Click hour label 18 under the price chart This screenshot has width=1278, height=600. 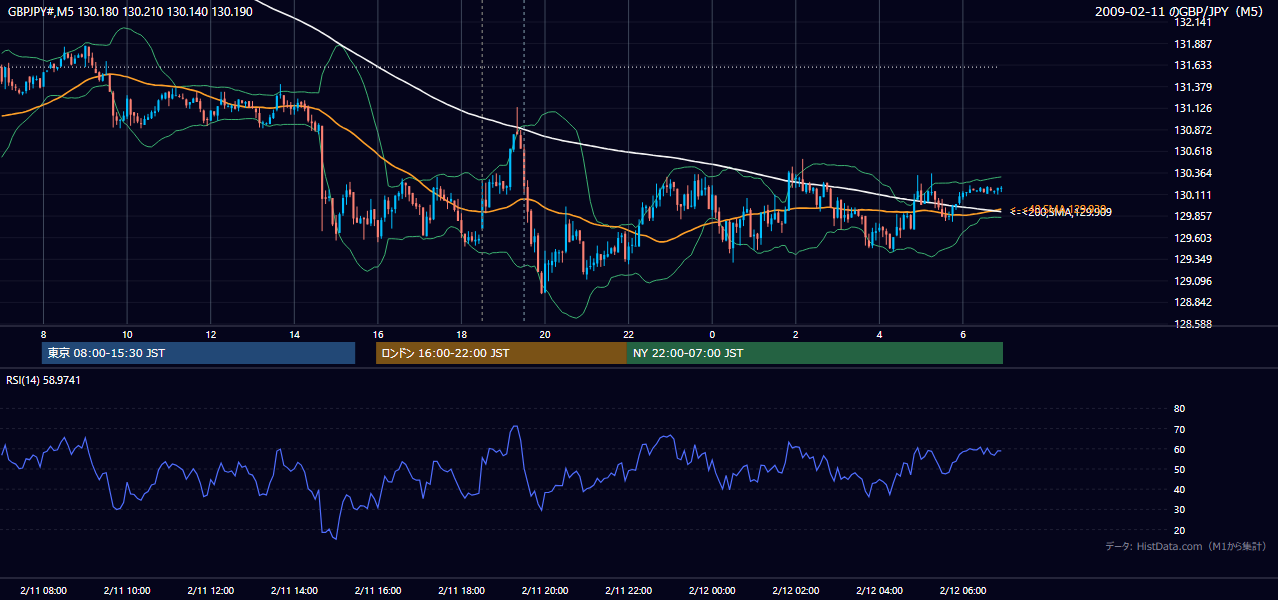point(461,333)
